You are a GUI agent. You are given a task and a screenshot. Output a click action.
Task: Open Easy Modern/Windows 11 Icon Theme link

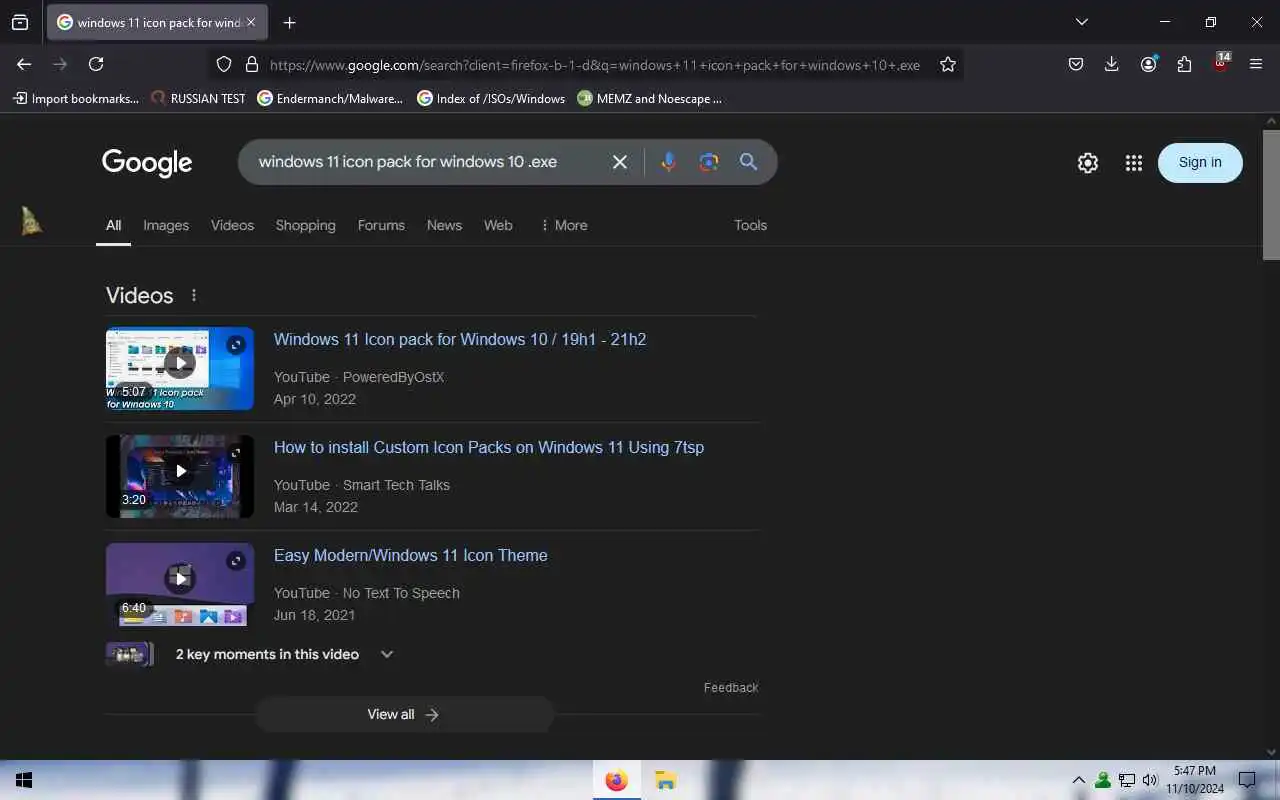click(x=411, y=556)
